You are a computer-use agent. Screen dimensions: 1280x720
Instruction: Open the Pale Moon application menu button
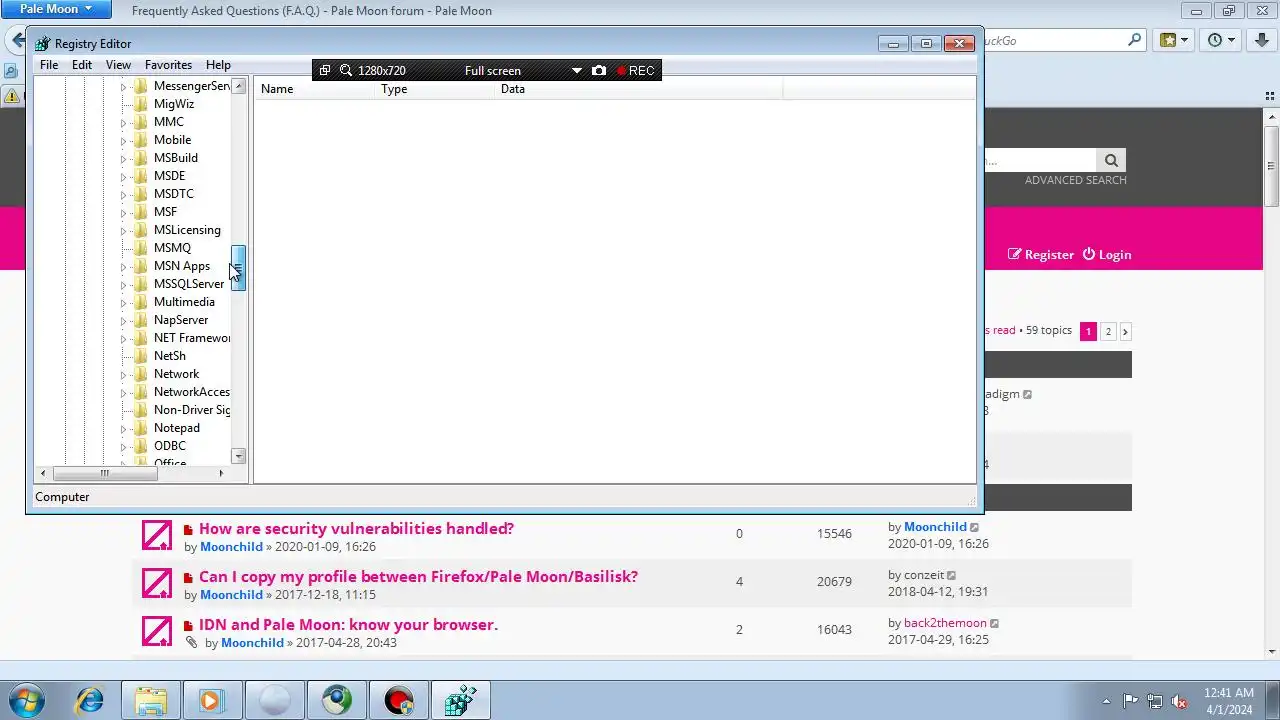(56, 9)
